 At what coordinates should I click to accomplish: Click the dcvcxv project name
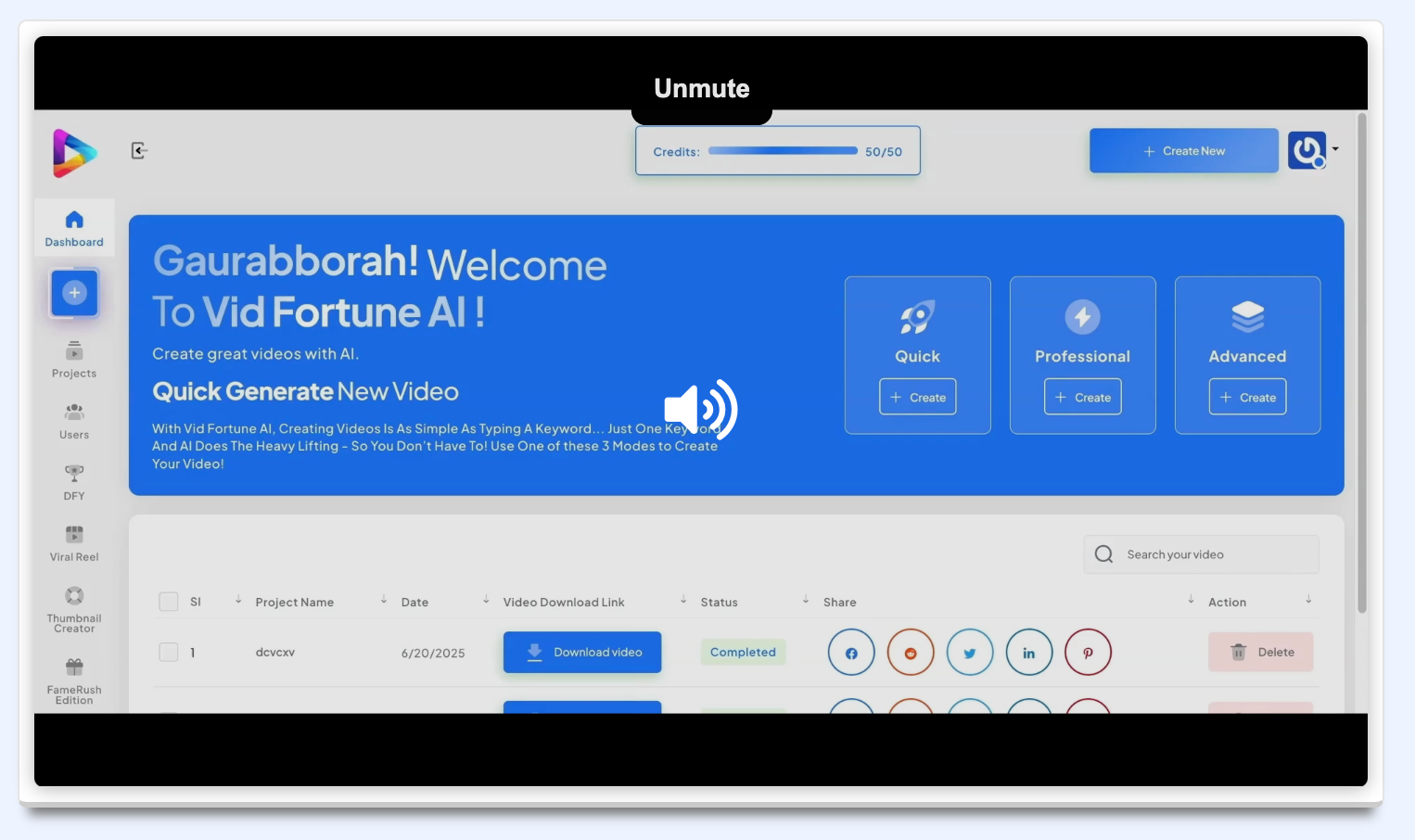[275, 652]
